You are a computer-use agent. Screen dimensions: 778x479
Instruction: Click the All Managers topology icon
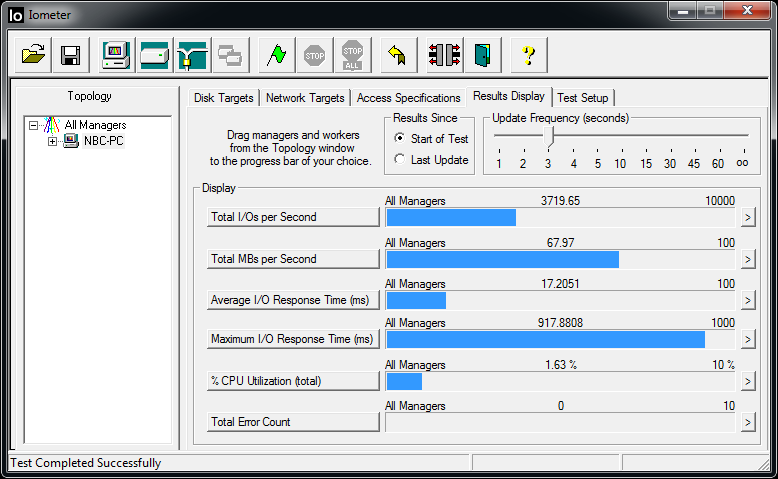[x=52, y=125]
